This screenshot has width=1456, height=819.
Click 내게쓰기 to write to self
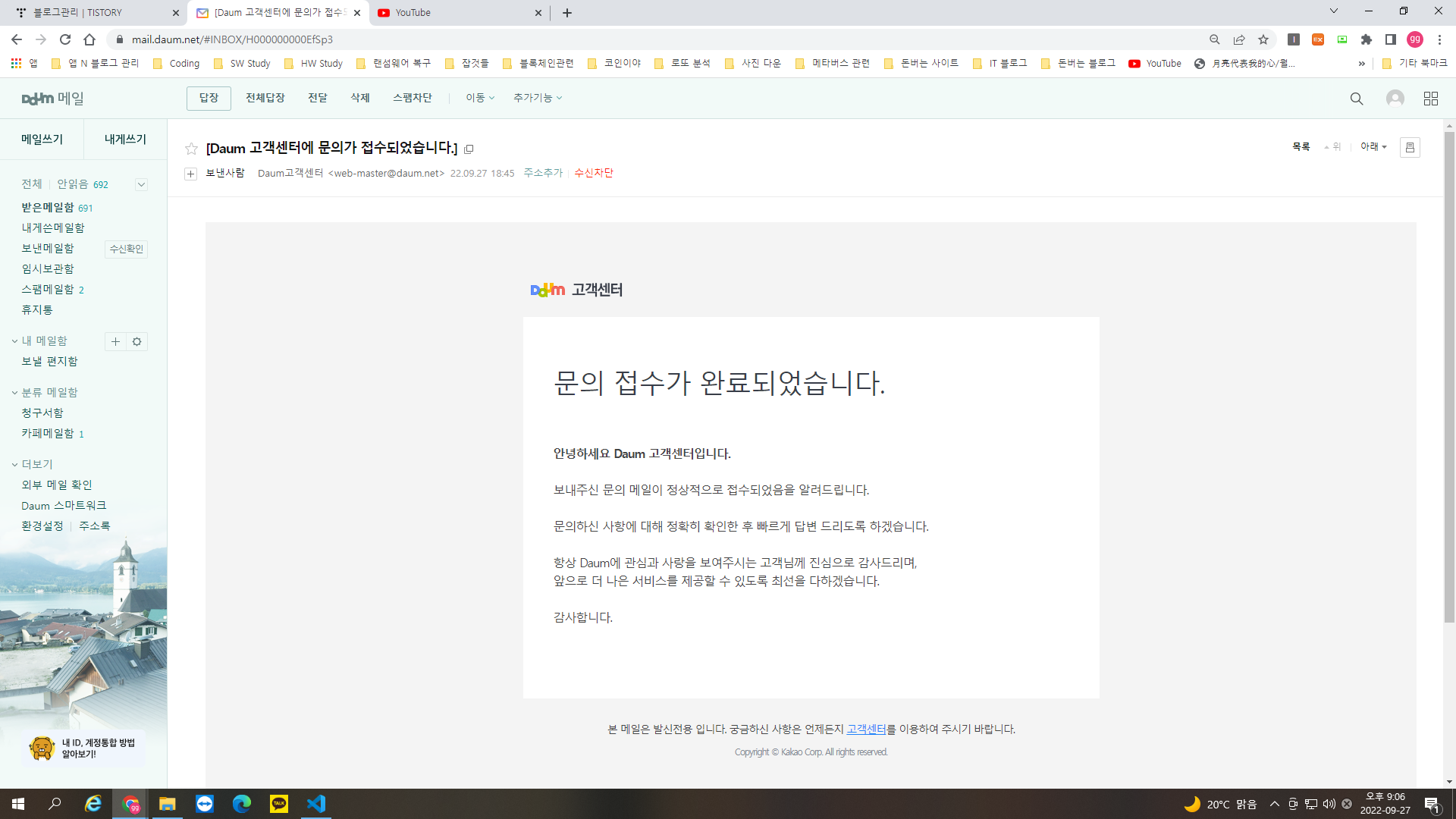pyautogui.click(x=125, y=140)
